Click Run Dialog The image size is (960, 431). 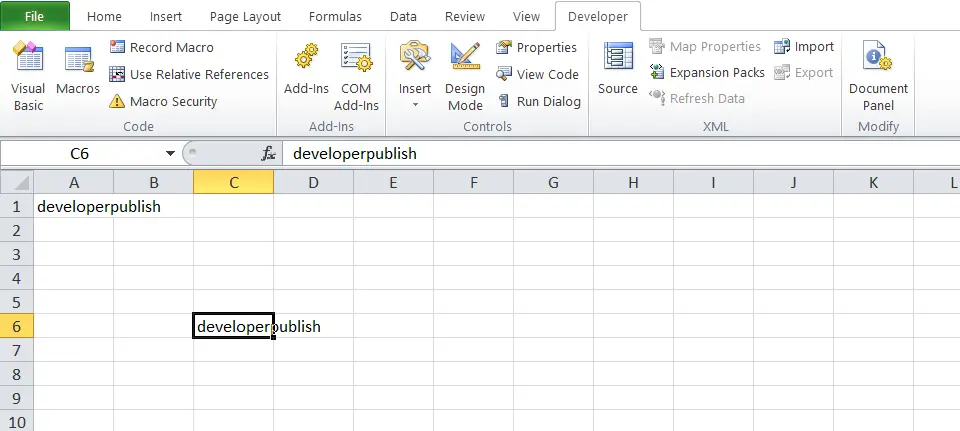[x=539, y=101]
